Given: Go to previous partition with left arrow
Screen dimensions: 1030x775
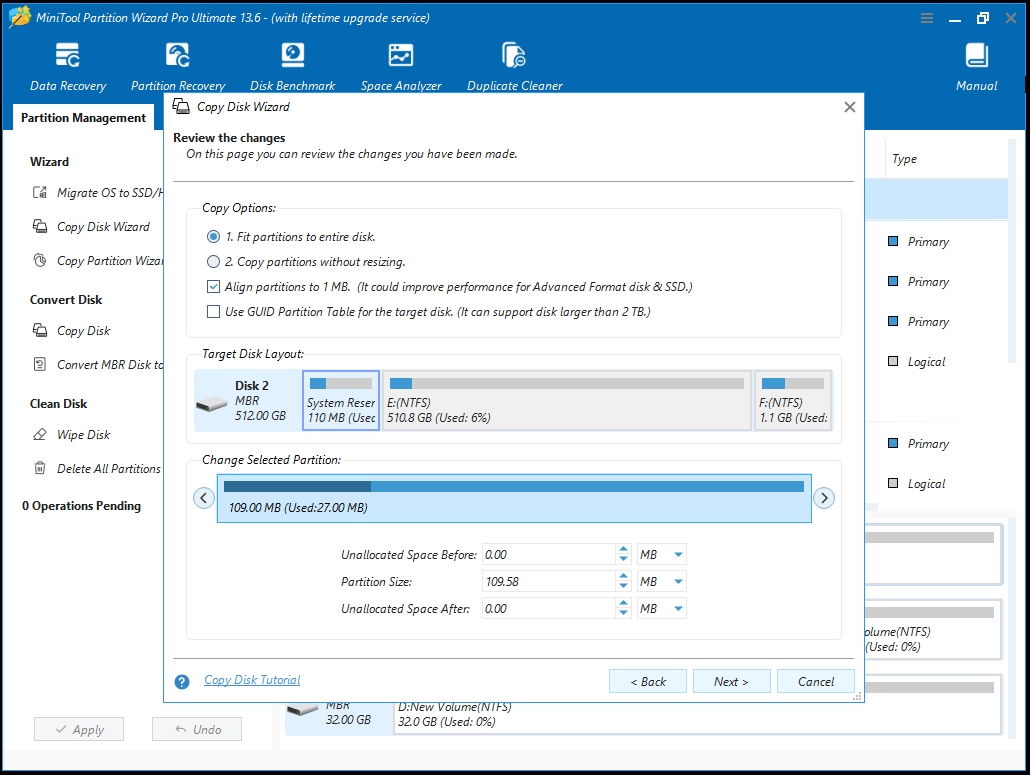Looking at the screenshot, I should (x=204, y=498).
